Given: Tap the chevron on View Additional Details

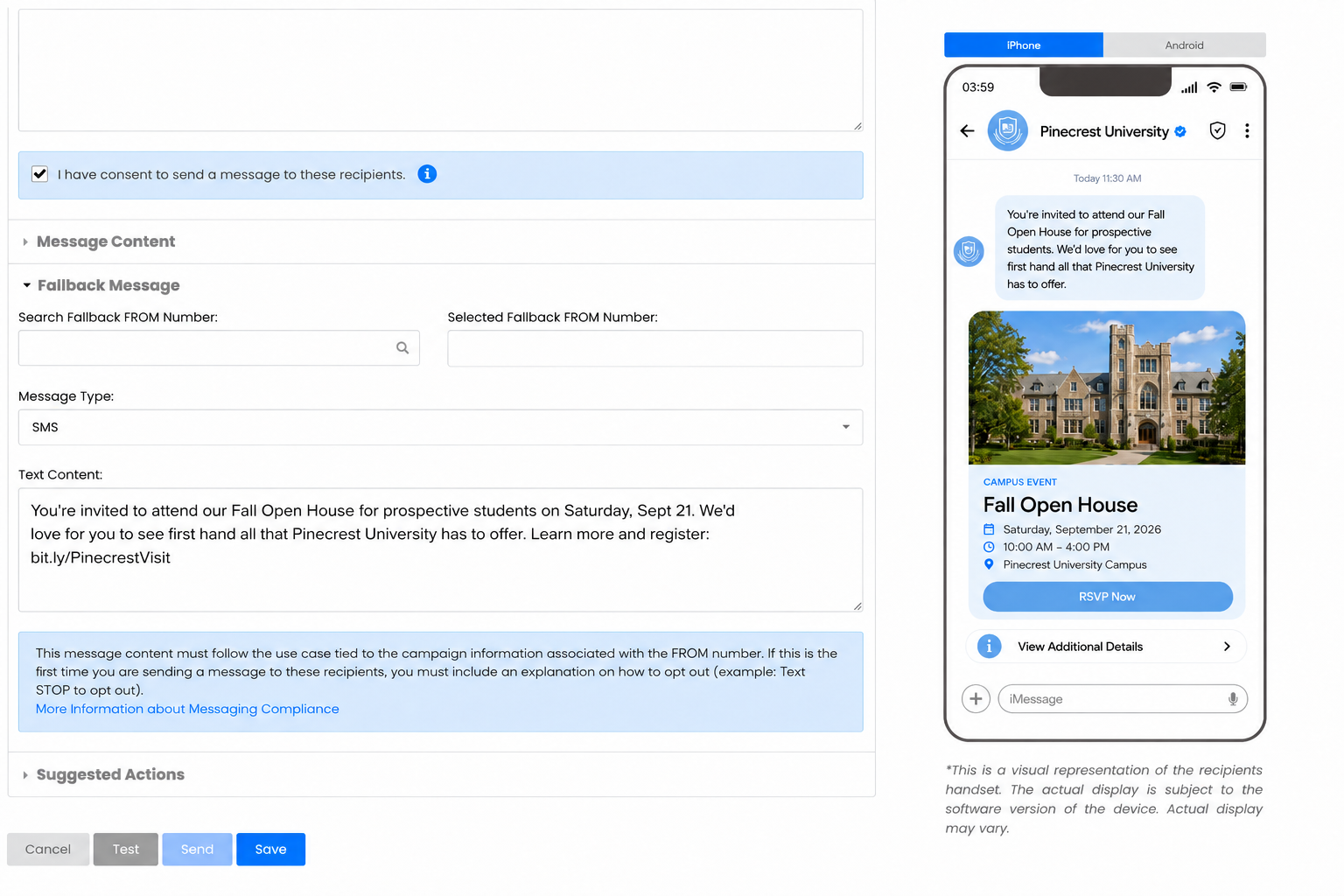Looking at the screenshot, I should point(1227,647).
